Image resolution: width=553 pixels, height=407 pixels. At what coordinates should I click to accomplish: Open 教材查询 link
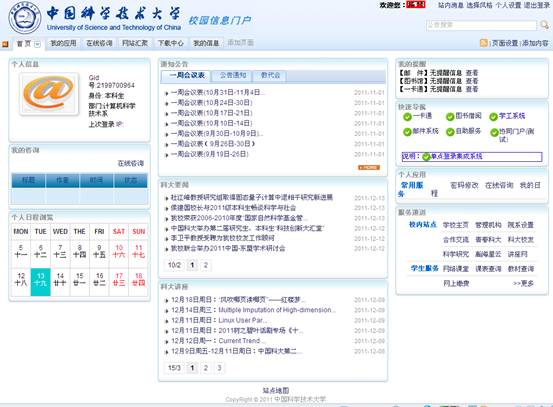521,269
